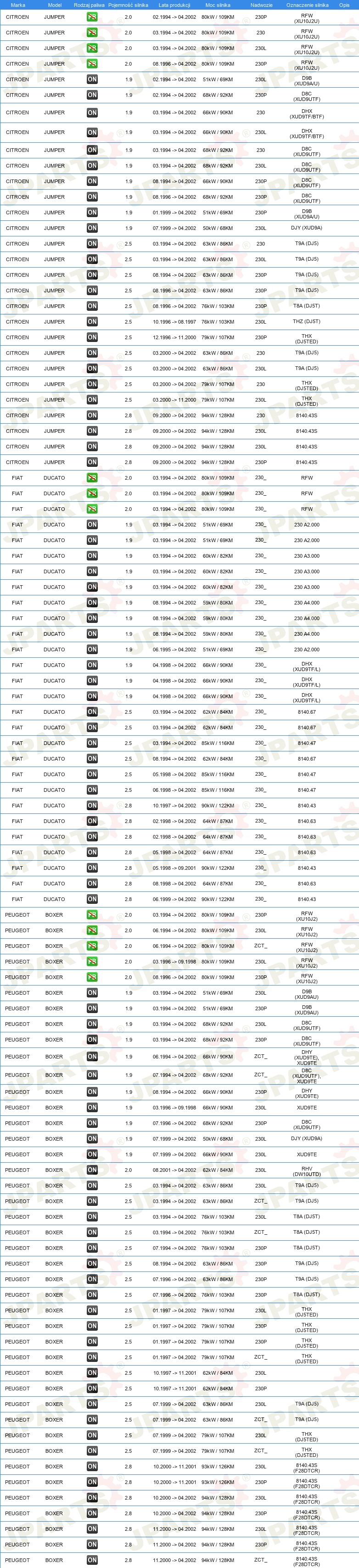The height and width of the screenshot is (1568, 359).
Task: Click ON icon in Peugeot 1.9 07.1994 row
Action: pos(92,1075)
